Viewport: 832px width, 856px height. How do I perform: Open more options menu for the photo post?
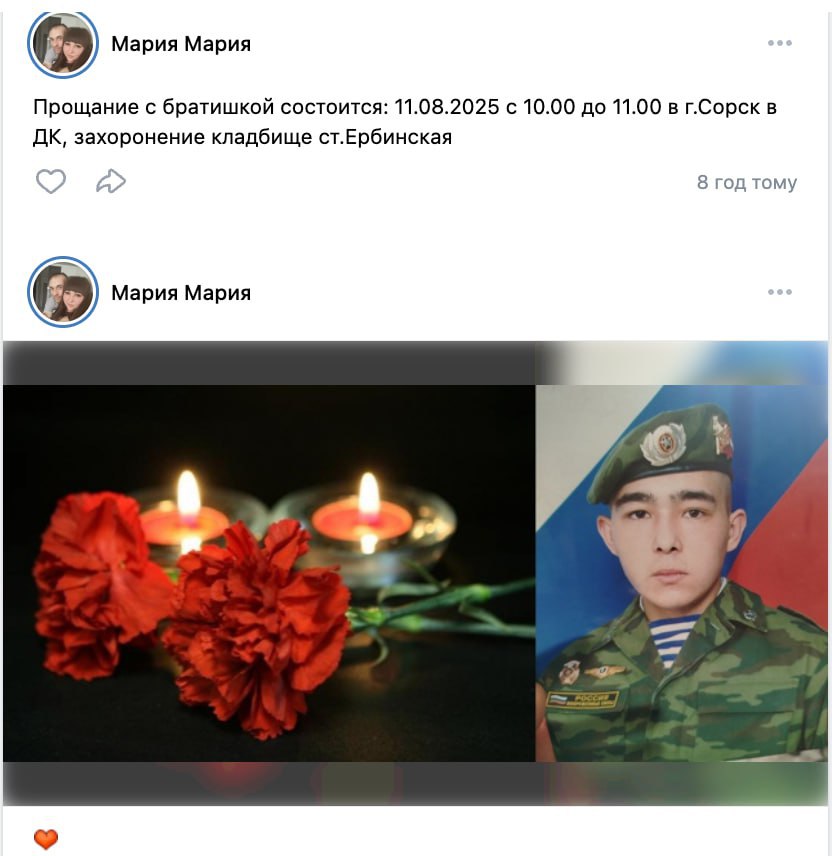coord(780,292)
